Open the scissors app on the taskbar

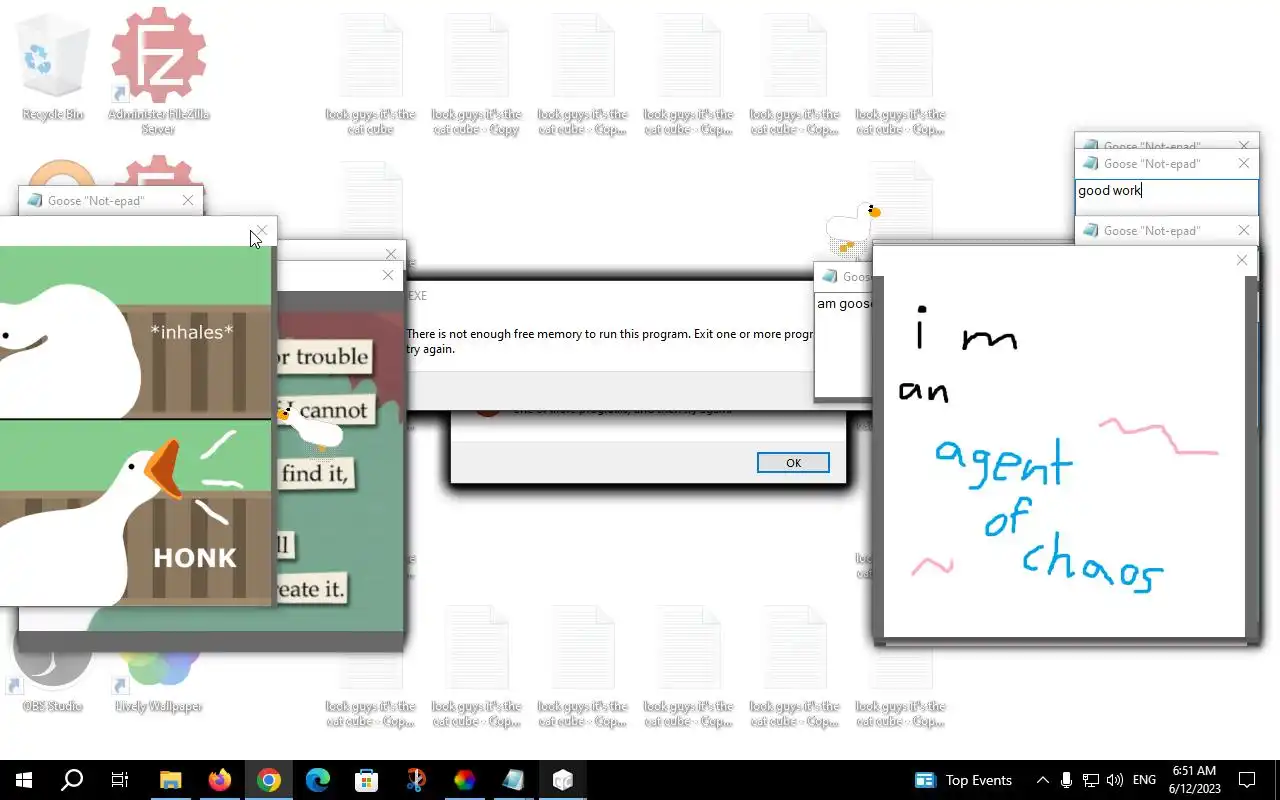point(416,780)
